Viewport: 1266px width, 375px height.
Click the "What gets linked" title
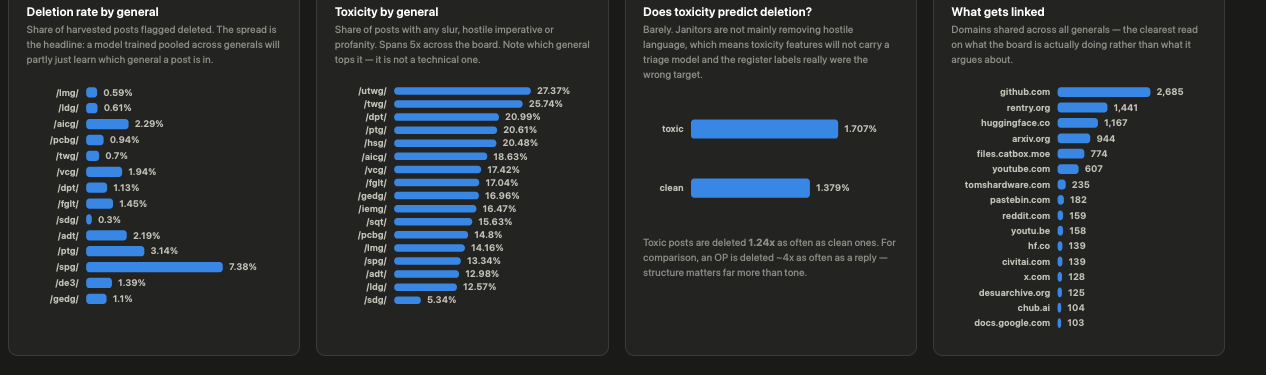(x=998, y=12)
